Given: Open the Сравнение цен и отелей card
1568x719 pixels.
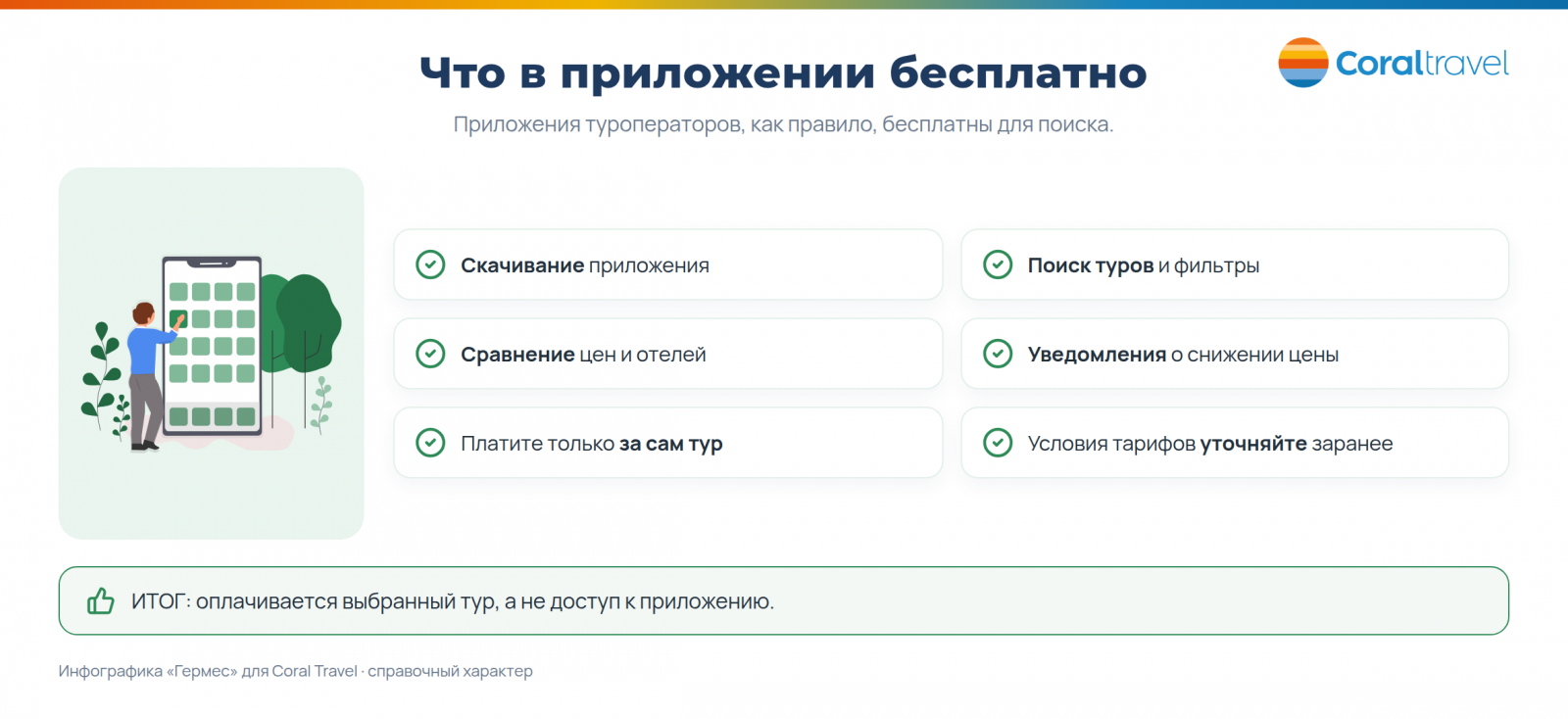Looking at the screenshot, I should coord(668,354).
